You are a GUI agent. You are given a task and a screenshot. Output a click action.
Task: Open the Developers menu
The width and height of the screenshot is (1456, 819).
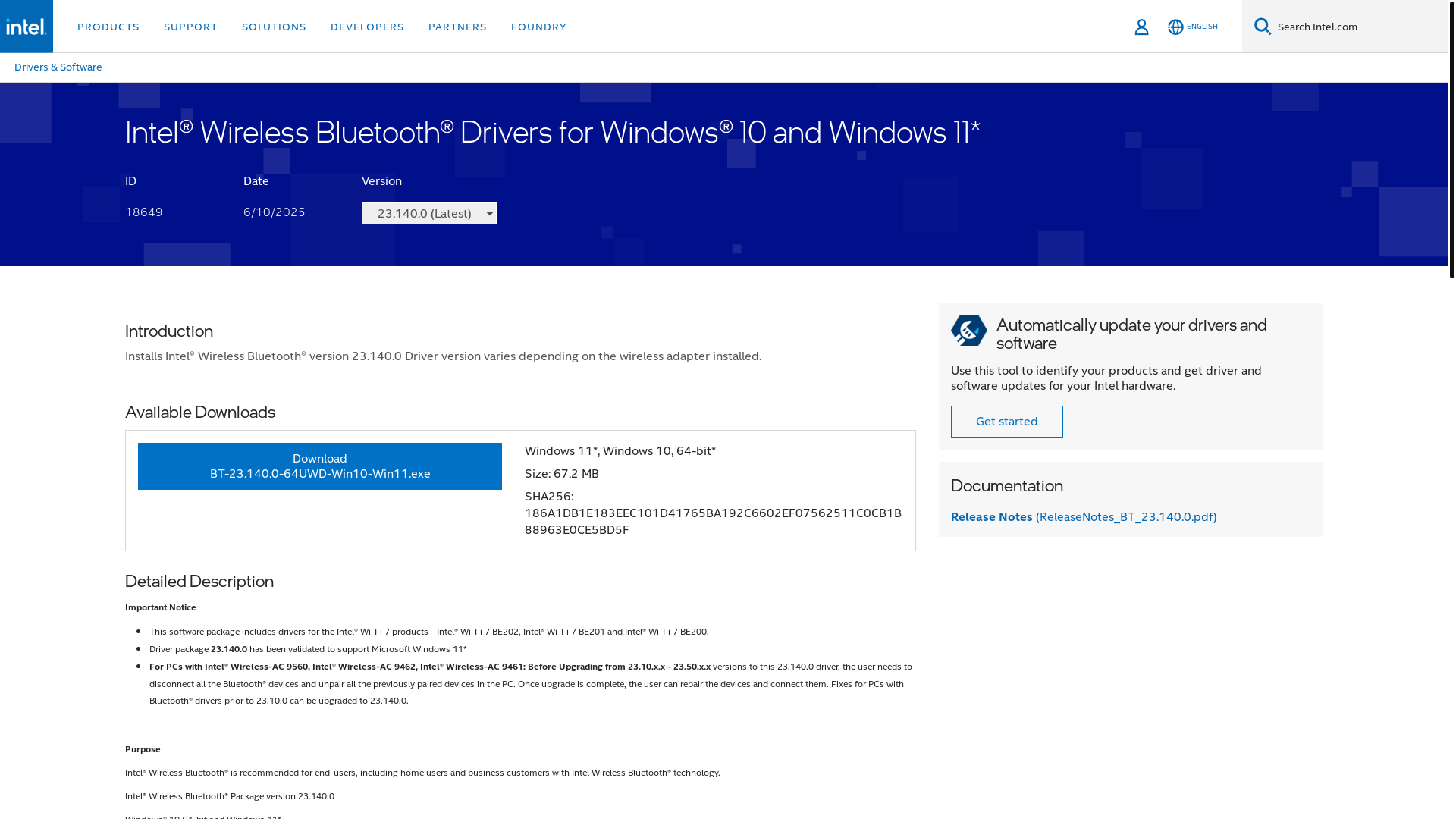[x=367, y=27]
